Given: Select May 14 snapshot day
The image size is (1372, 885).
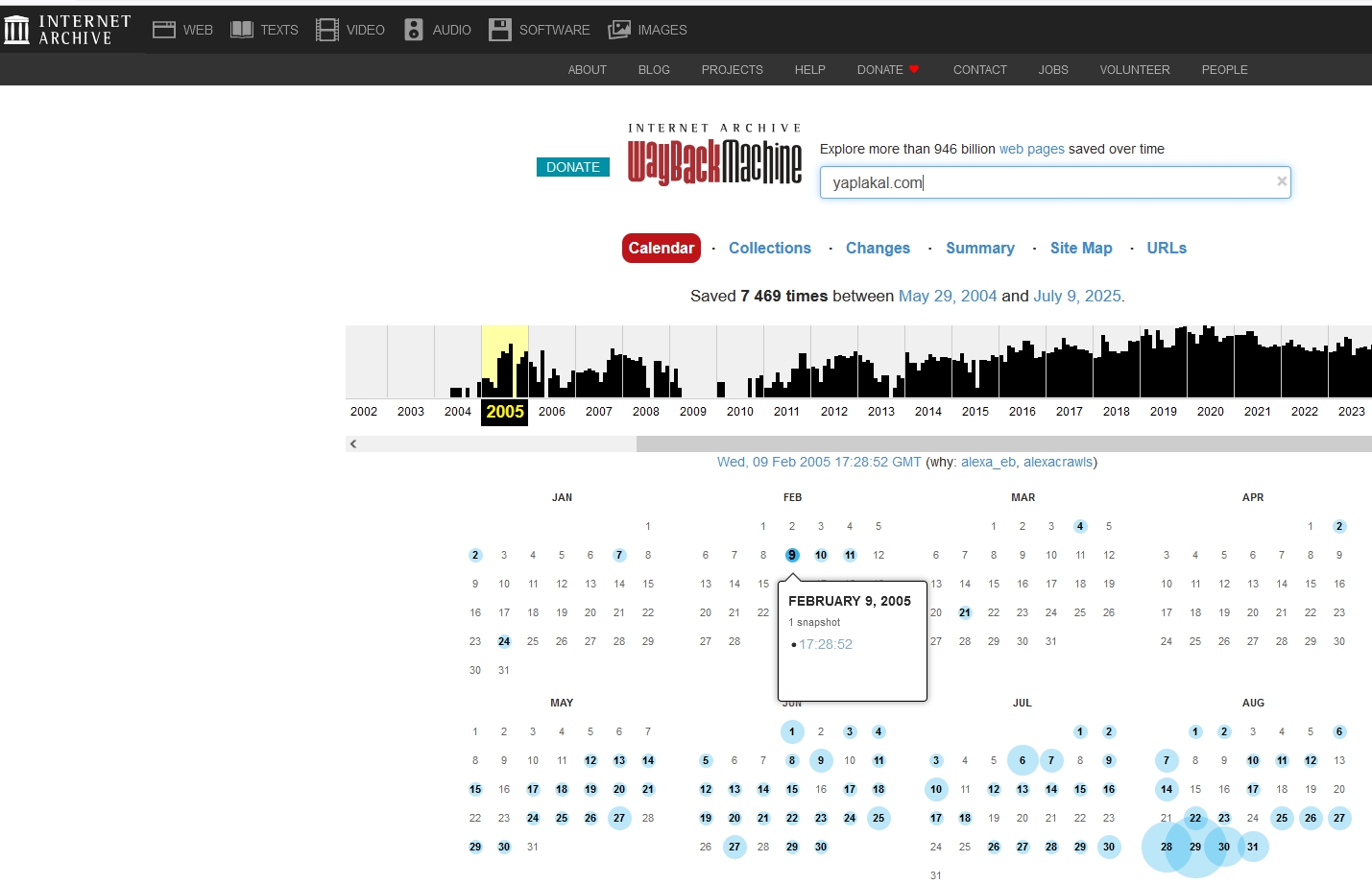Looking at the screenshot, I should (x=648, y=760).
